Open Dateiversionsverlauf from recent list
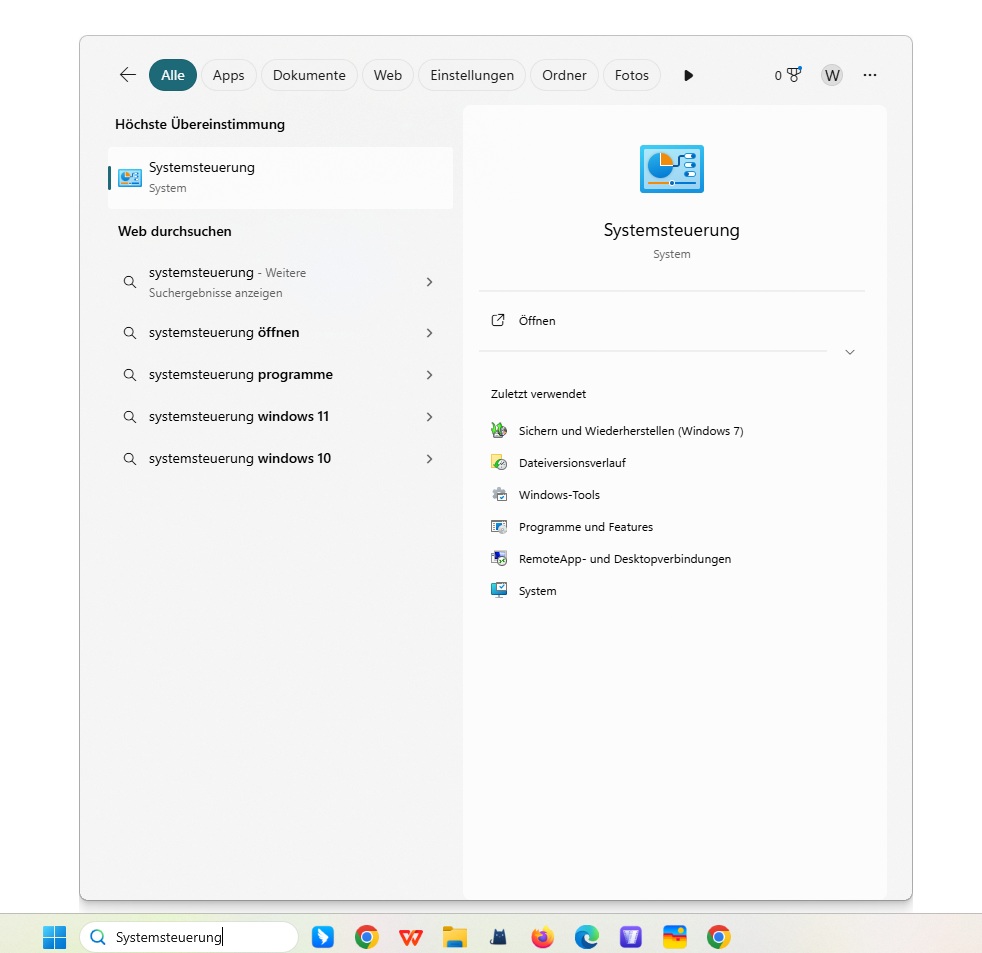Viewport: 982px width, 953px height. (x=572, y=463)
